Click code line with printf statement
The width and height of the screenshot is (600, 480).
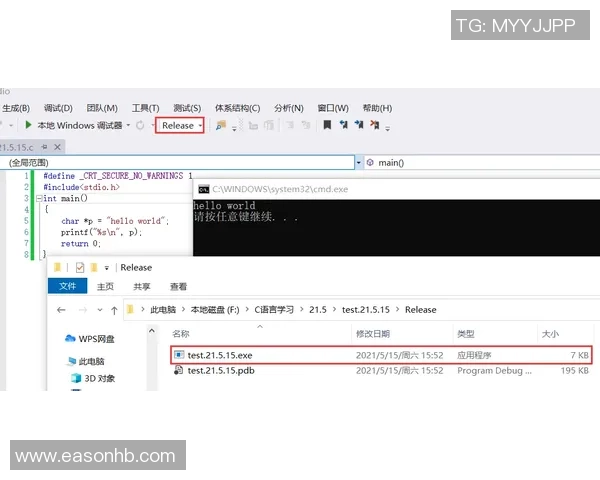pyautogui.click(x=101, y=232)
